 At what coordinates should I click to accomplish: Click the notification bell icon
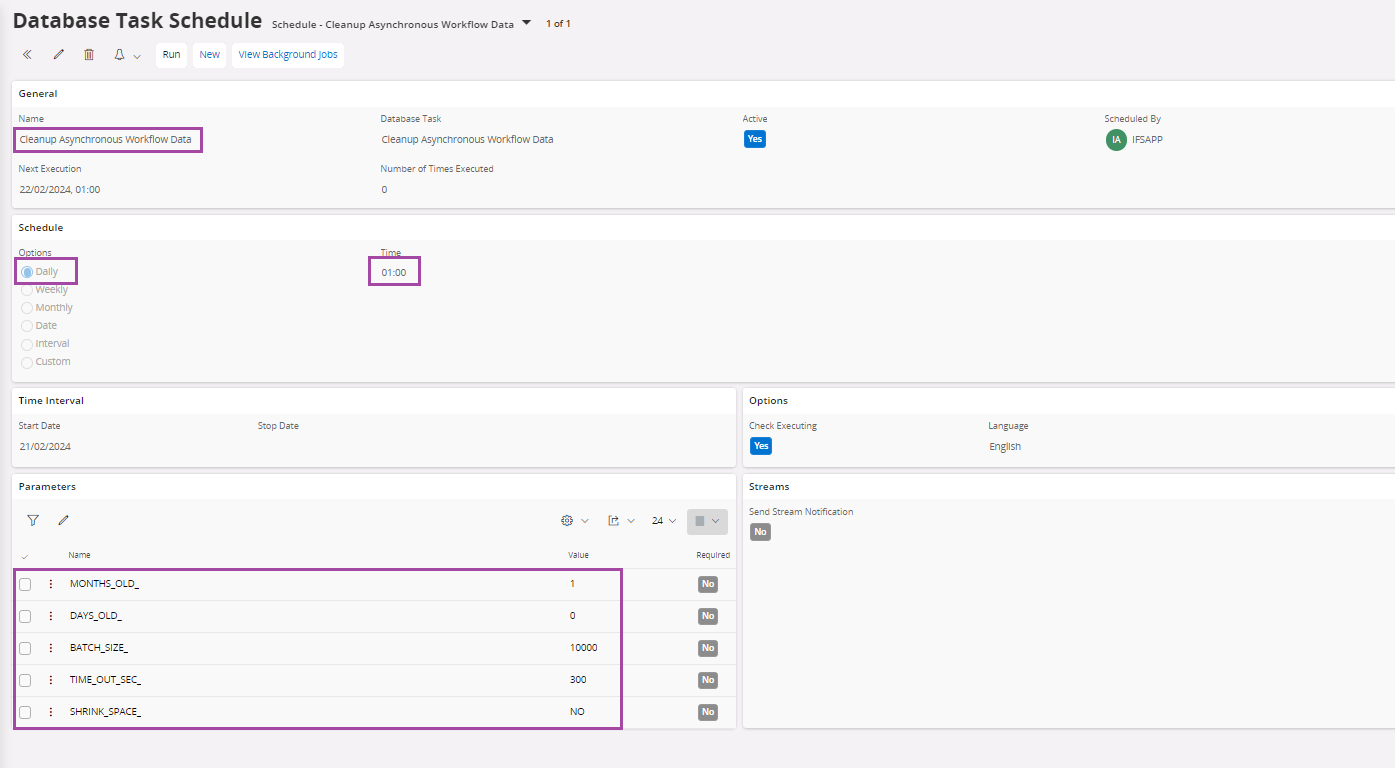coord(119,55)
